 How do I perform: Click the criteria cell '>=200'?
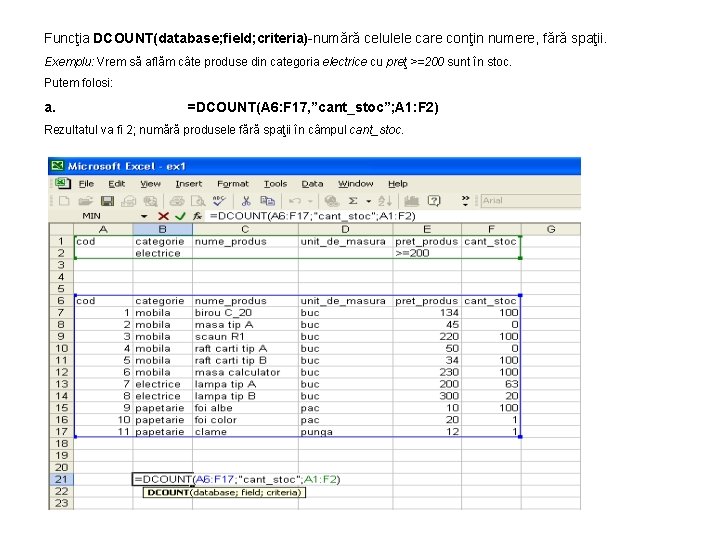(427, 253)
